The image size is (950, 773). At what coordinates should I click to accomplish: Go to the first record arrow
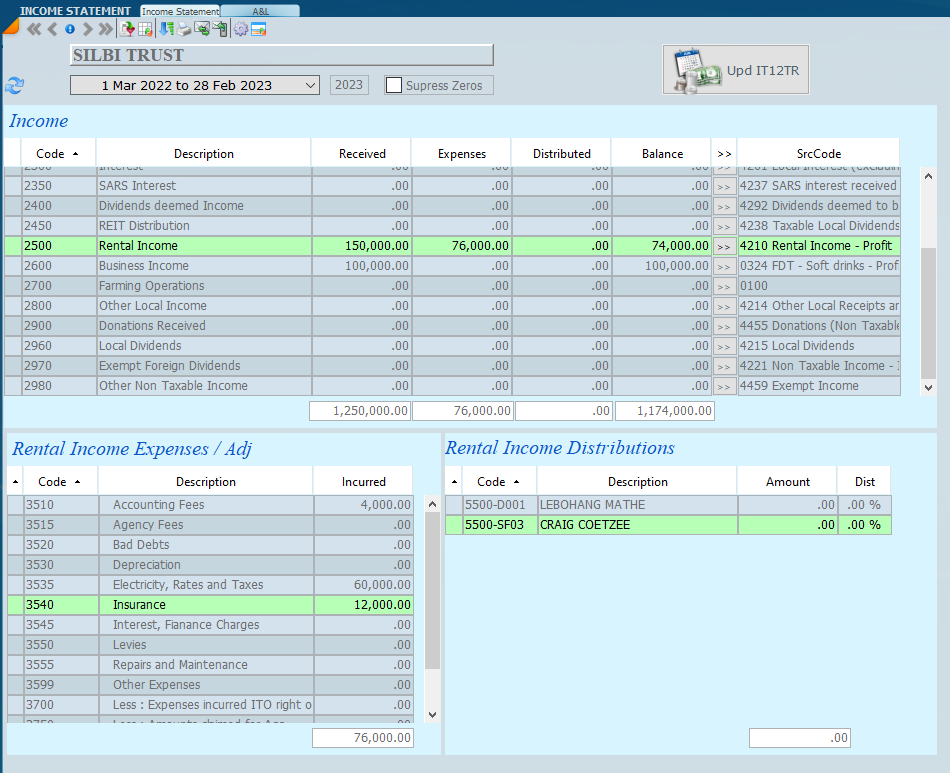(x=34, y=29)
